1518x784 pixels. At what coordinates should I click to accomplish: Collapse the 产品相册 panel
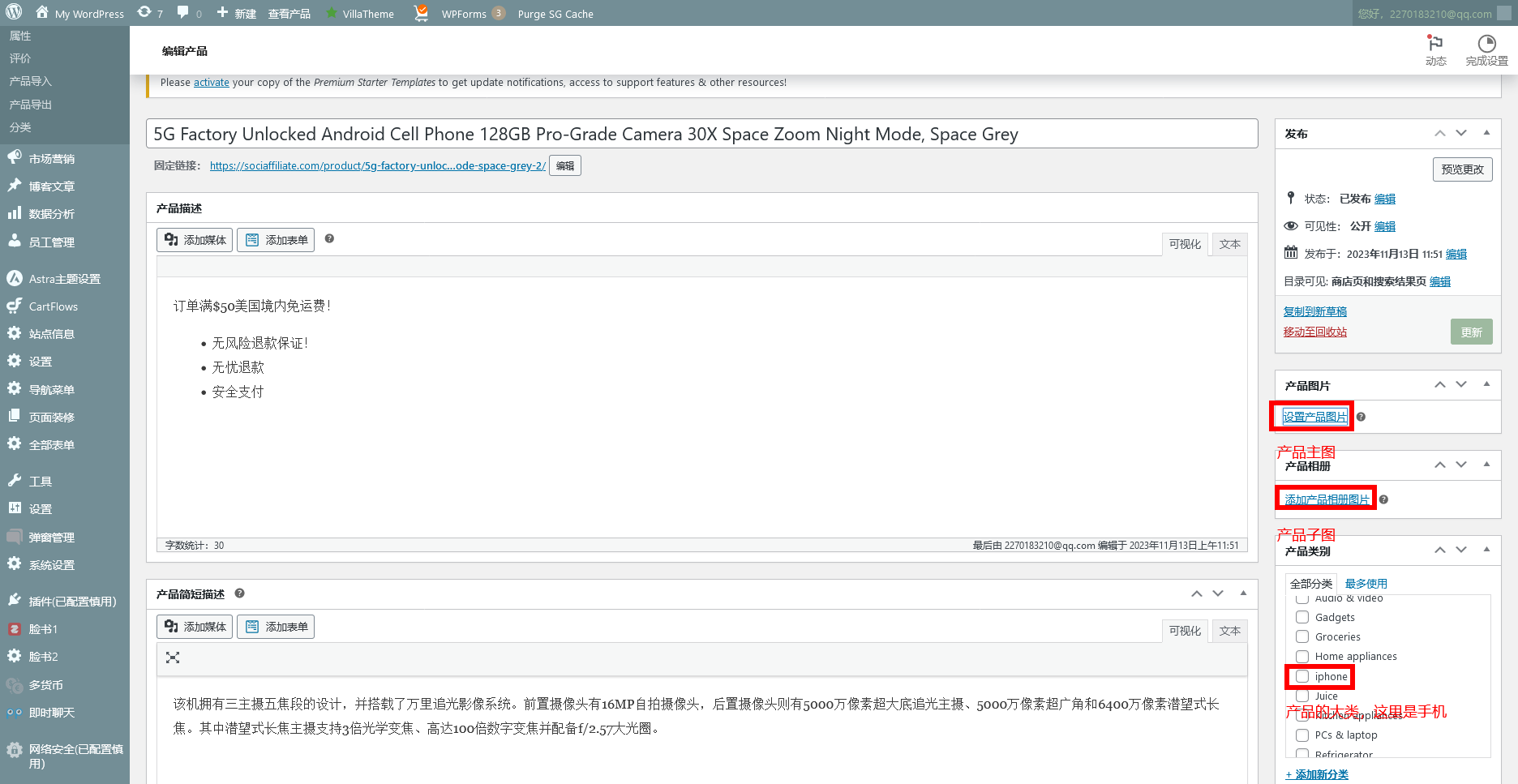click(1487, 465)
